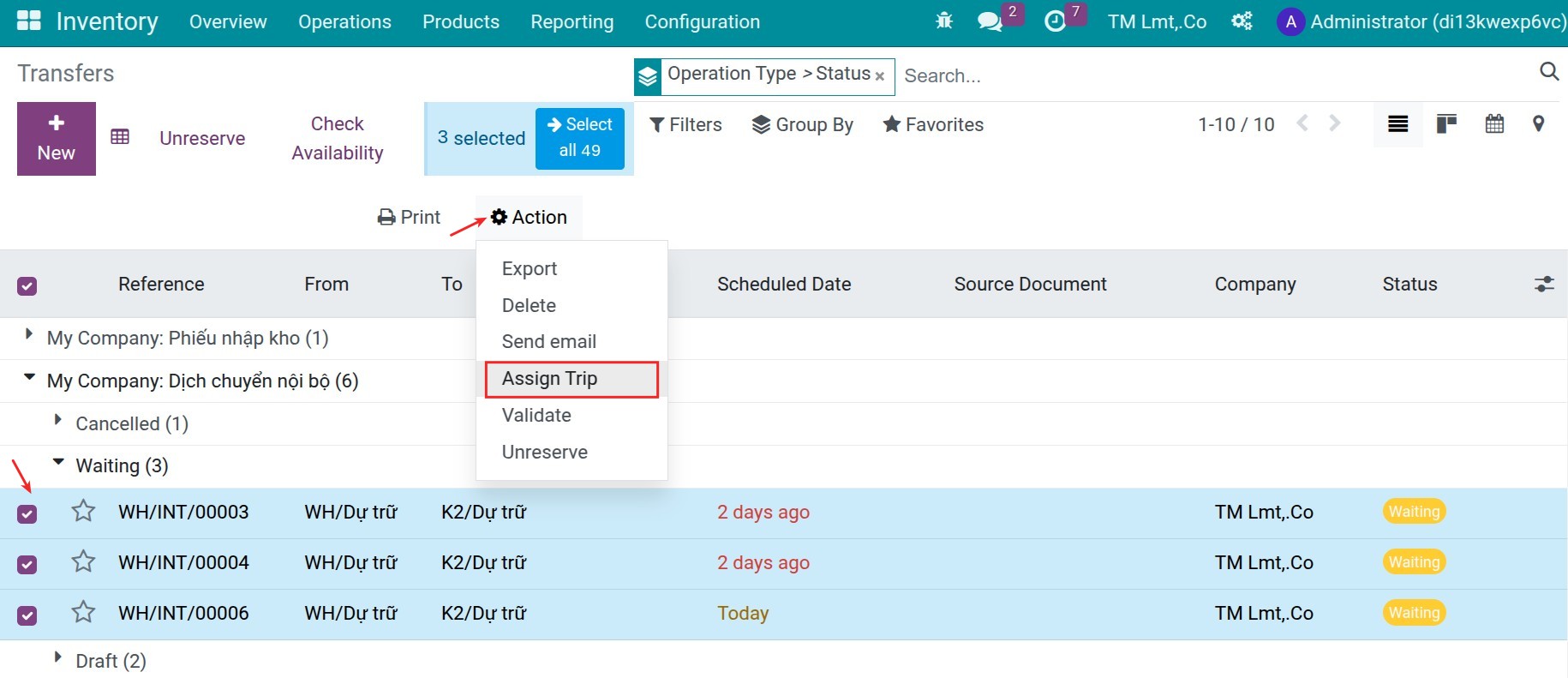The height and width of the screenshot is (678, 1568).
Task: Switch to Kanban view
Action: click(1446, 124)
